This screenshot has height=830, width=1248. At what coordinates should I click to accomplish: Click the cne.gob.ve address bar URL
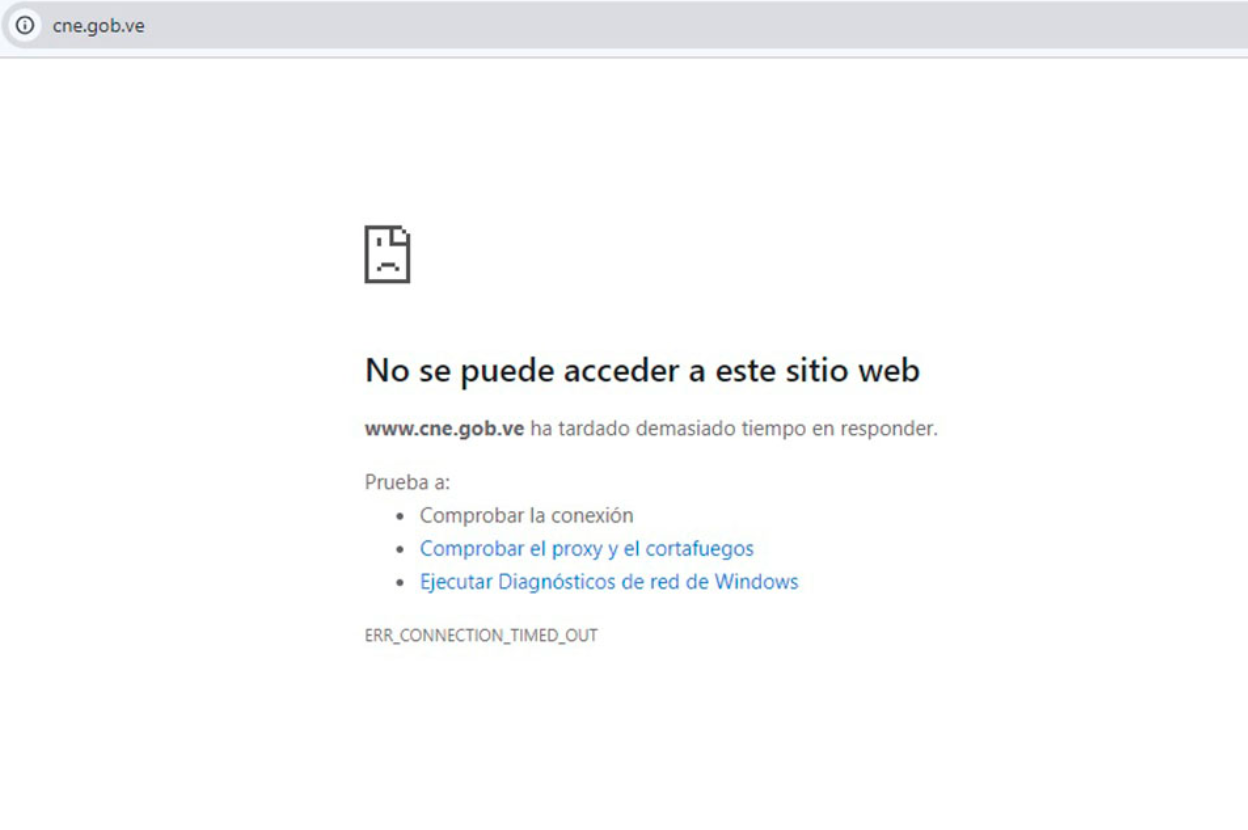(98, 26)
